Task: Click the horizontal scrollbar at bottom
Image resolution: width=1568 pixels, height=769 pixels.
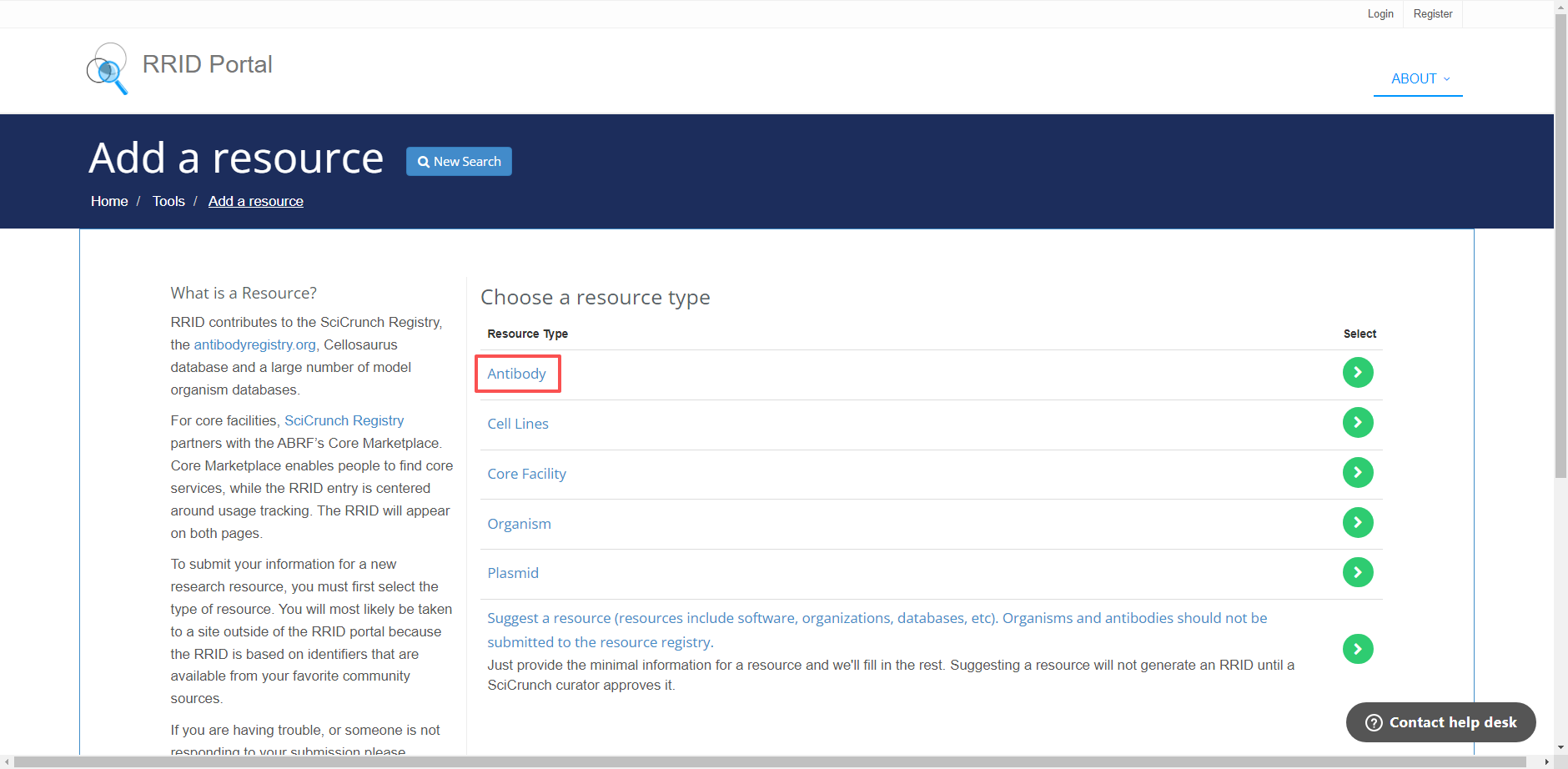Action: click(767, 762)
